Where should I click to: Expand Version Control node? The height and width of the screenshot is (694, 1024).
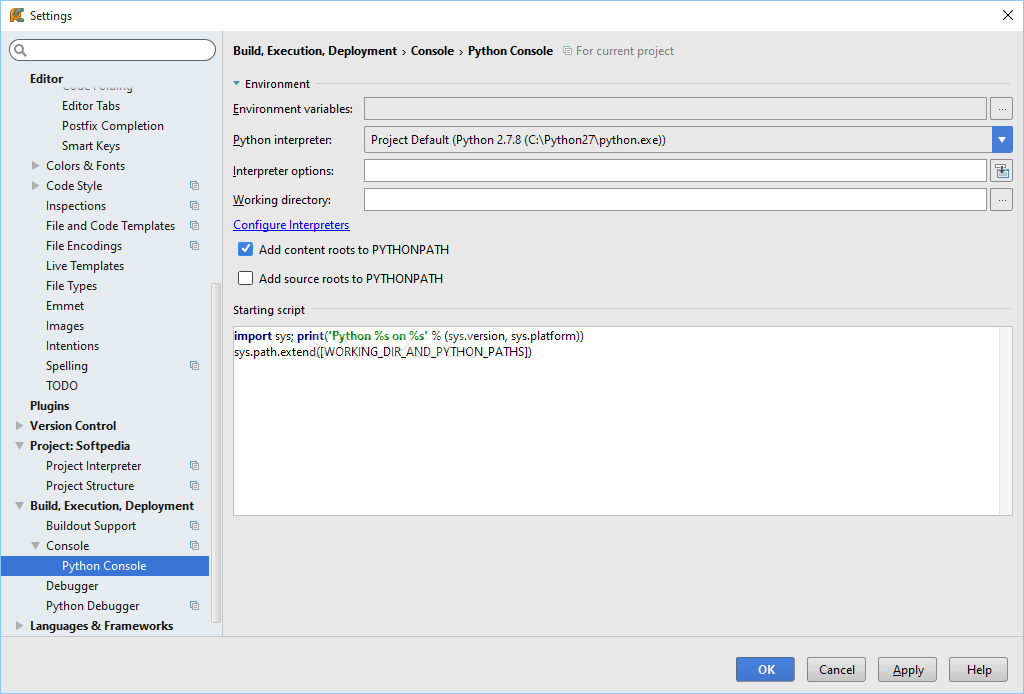coord(20,426)
